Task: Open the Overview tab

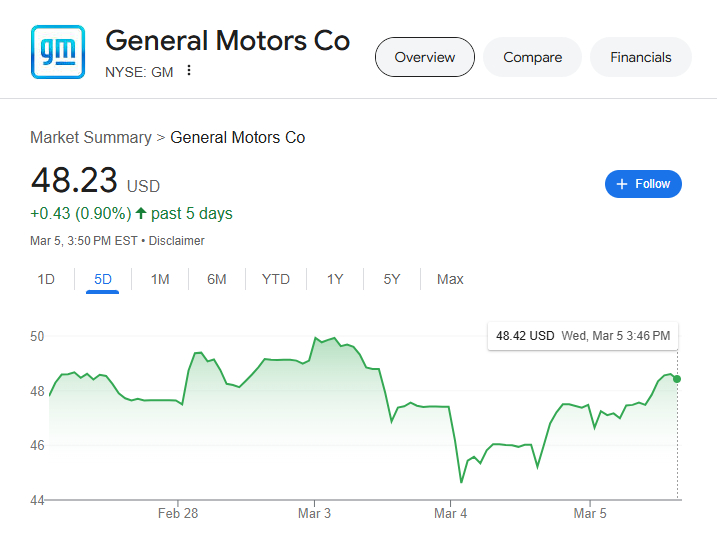Action: tap(424, 57)
